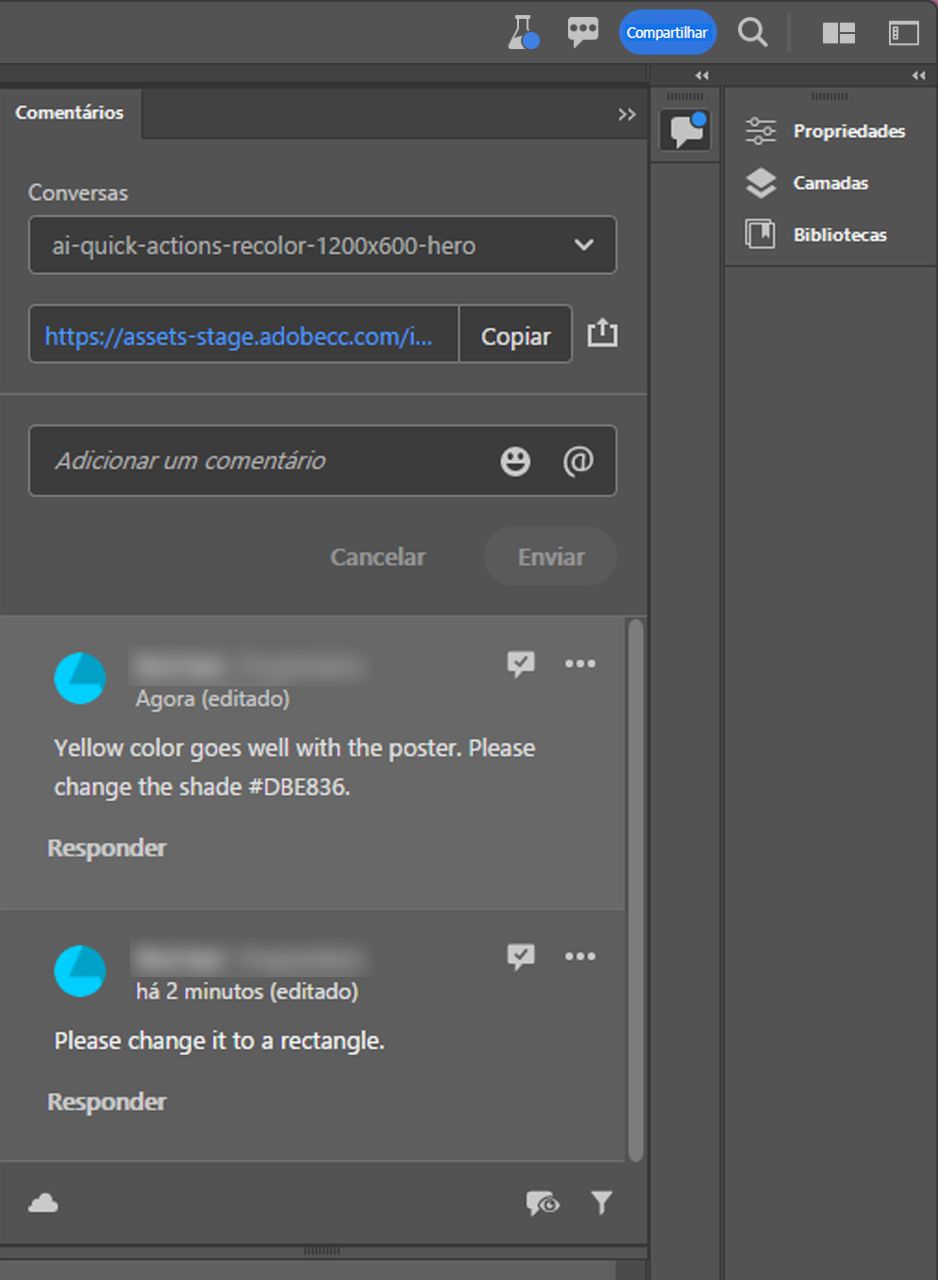This screenshot has height=1280, width=938.
Task: Open the search magnifier icon
Action: point(752,32)
